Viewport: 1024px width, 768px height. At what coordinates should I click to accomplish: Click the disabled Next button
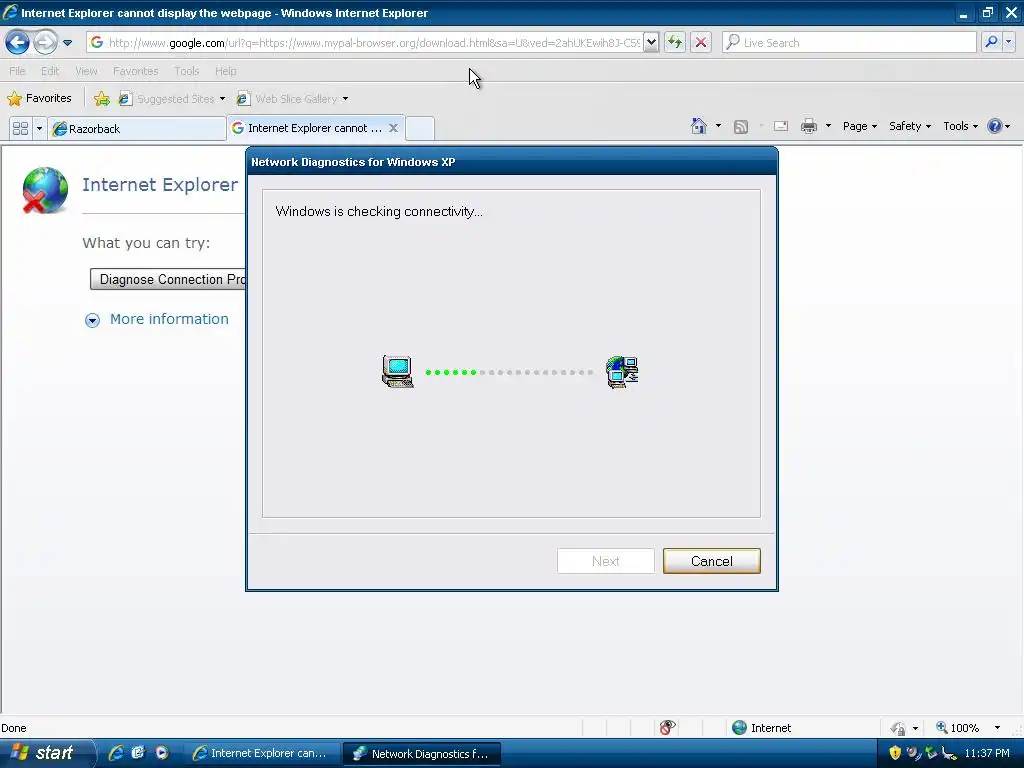(605, 561)
